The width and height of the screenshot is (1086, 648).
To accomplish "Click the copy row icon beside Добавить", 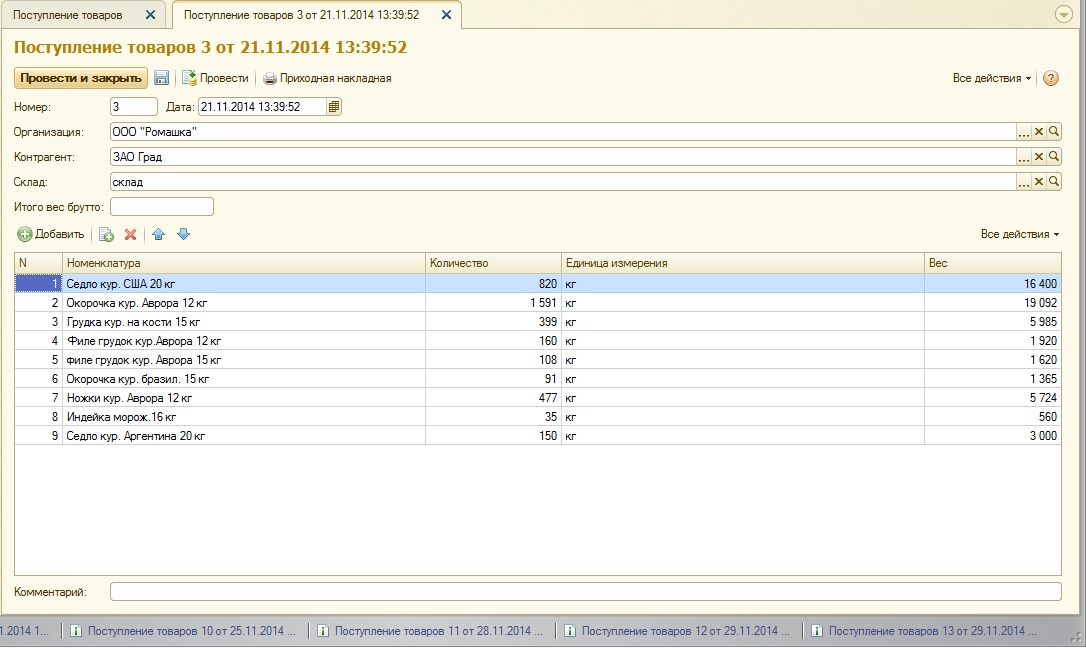I will pyautogui.click(x=106, y=234).
